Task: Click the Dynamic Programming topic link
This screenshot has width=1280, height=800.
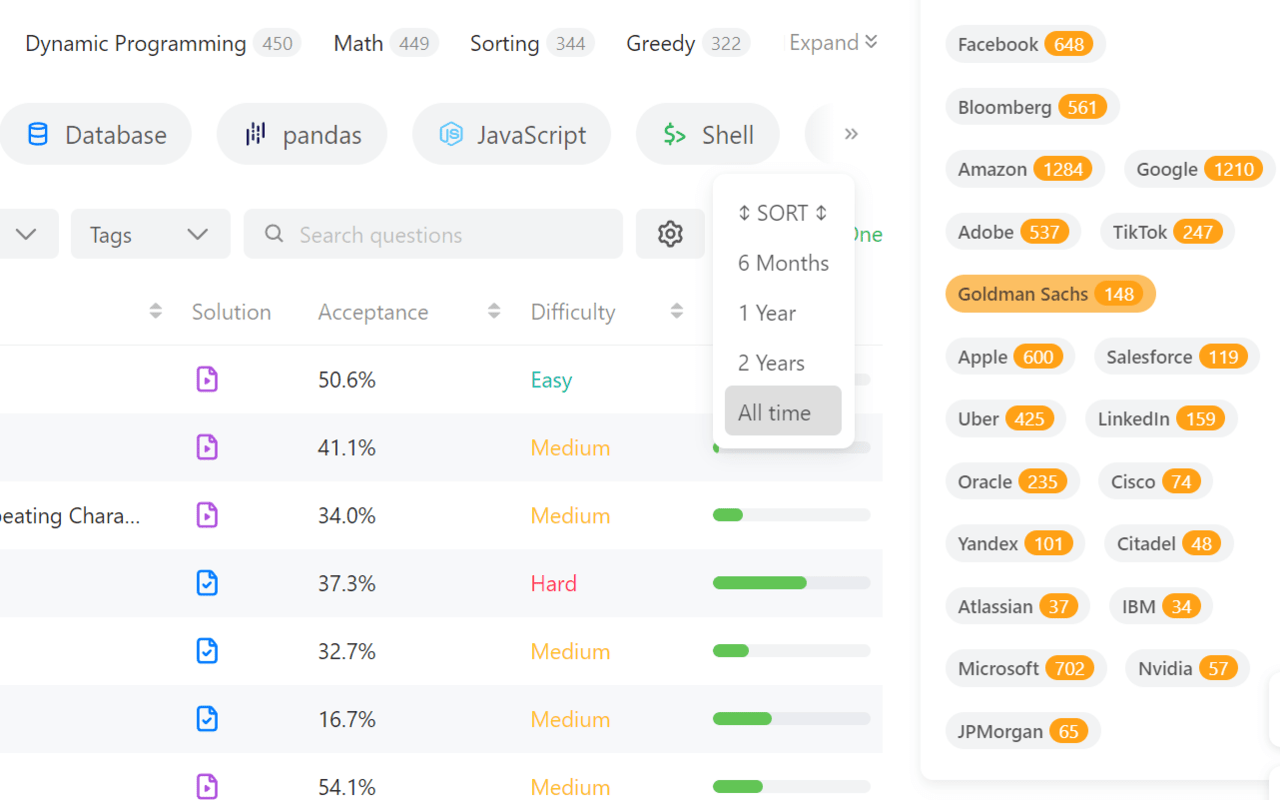Action: pos(135,44)
